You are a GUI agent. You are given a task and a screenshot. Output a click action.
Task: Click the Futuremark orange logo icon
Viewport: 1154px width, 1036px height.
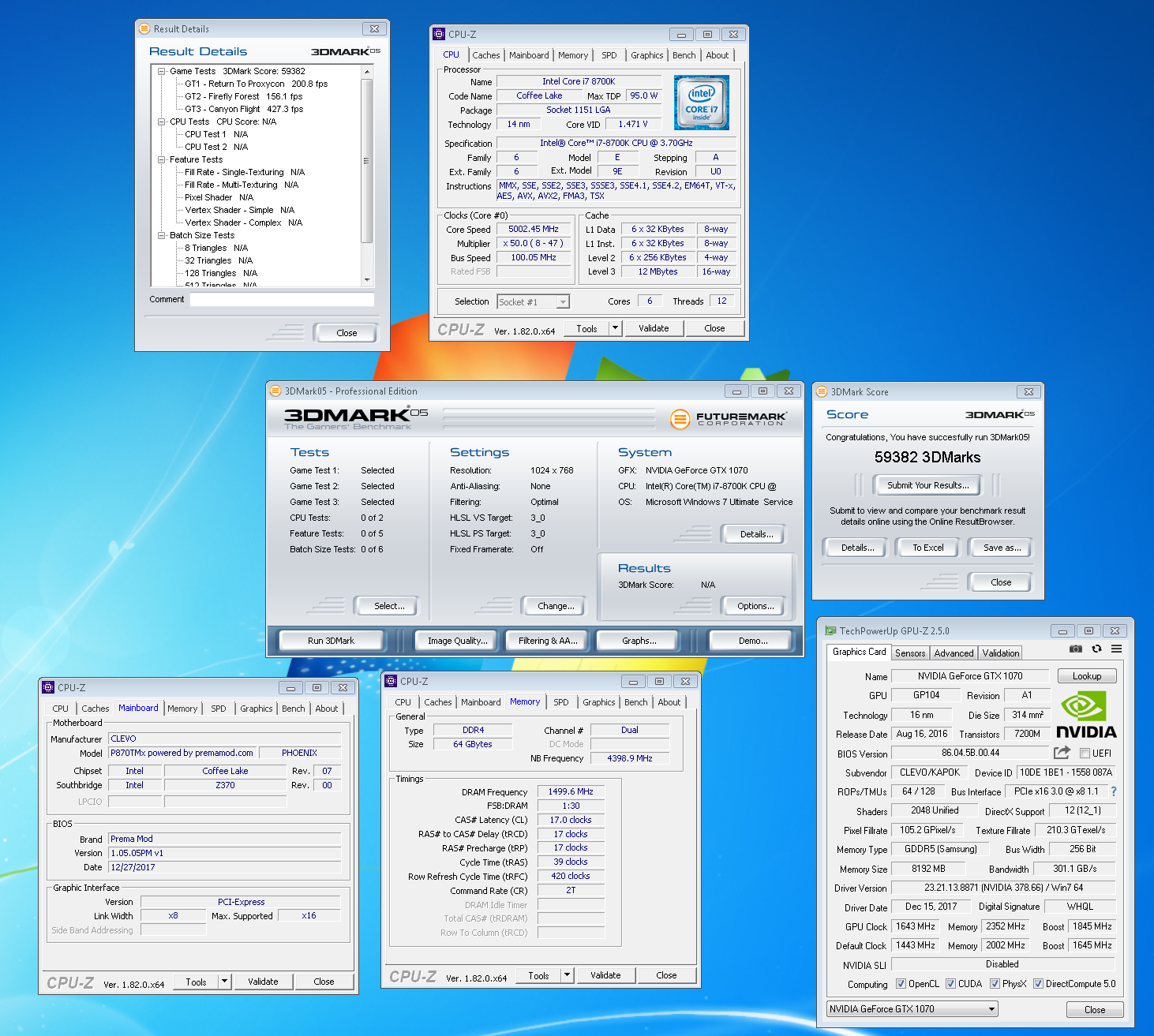[680, 419]
